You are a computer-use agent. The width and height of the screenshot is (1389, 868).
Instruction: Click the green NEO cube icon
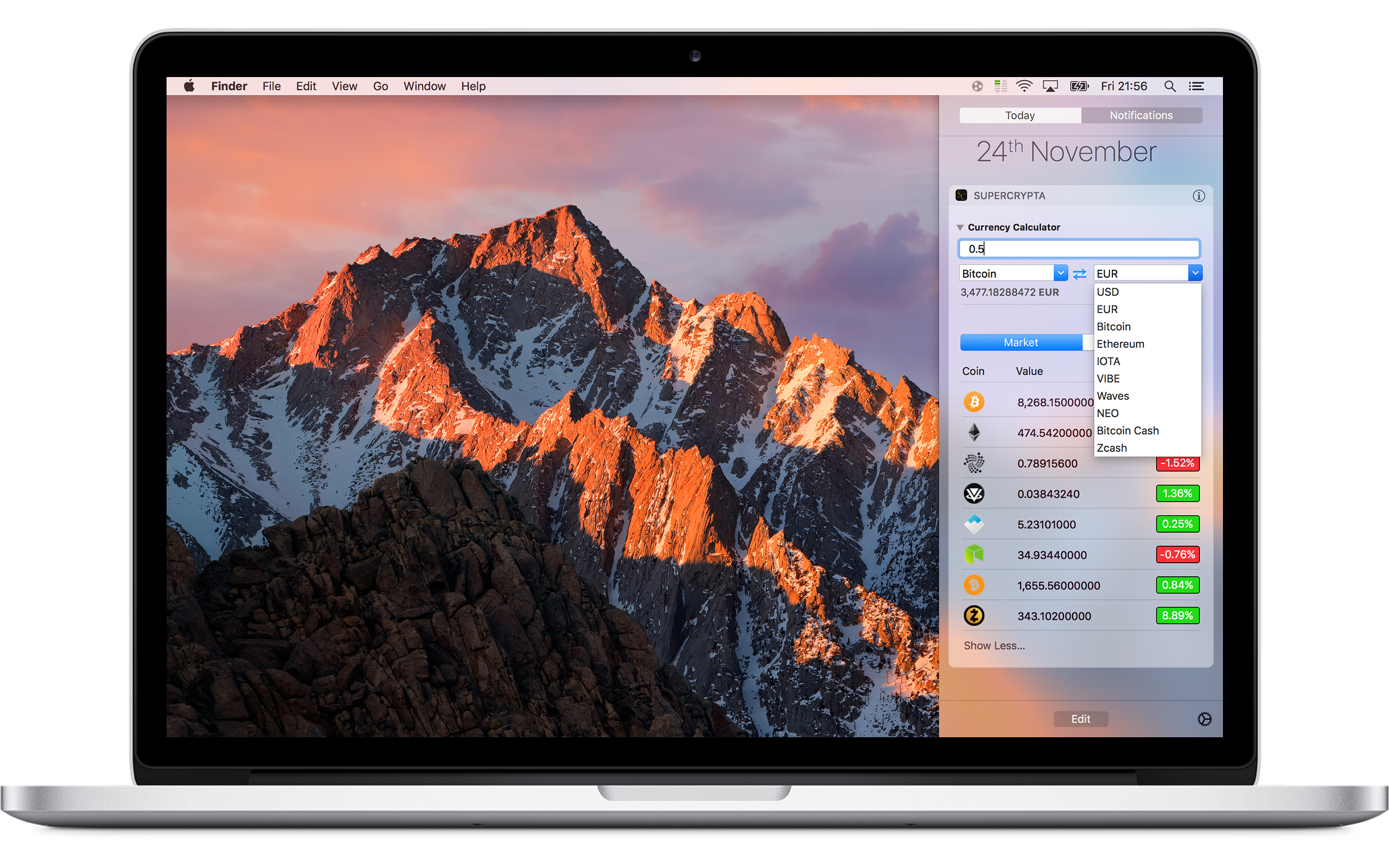pyautogui.click(x=973, y=554)
